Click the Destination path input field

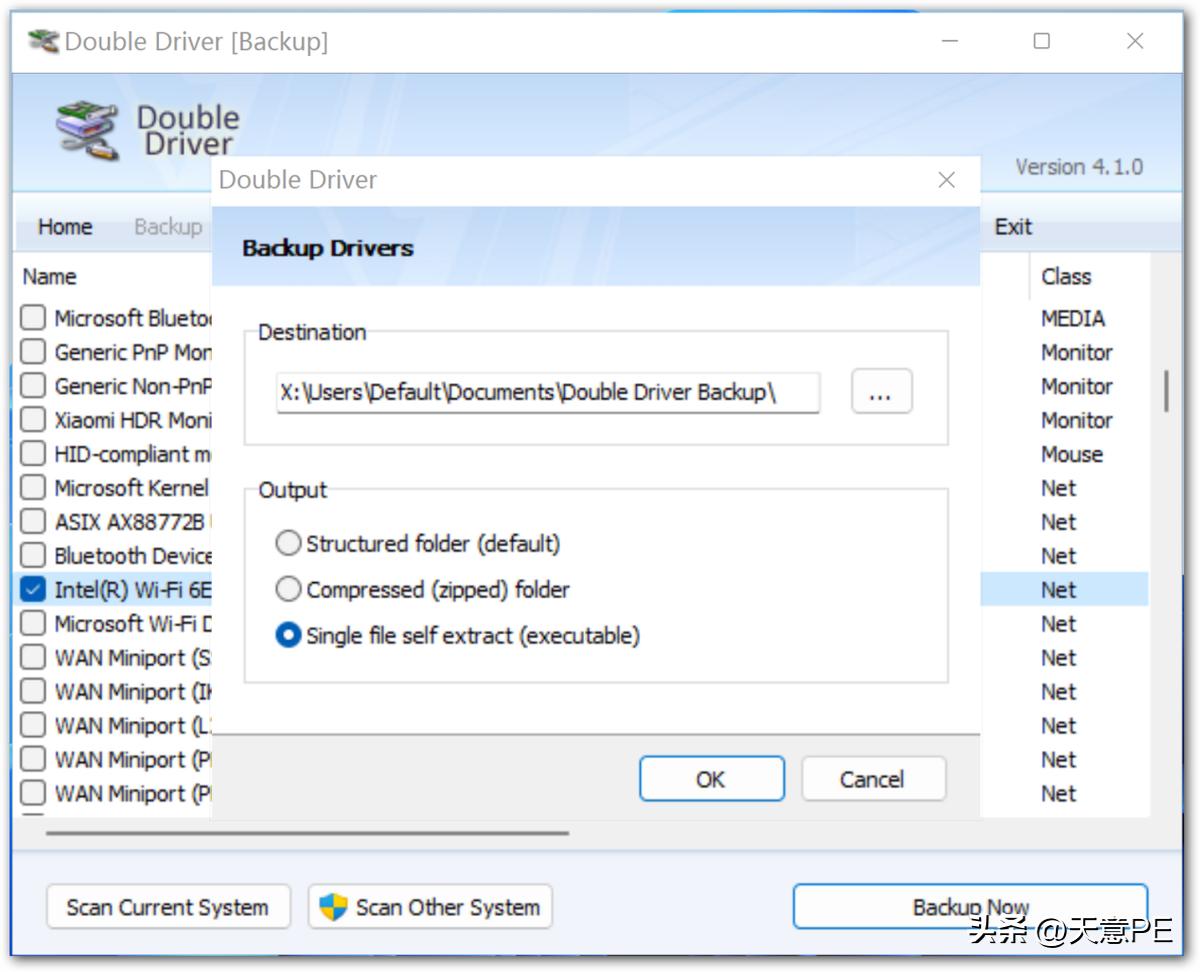548,393
